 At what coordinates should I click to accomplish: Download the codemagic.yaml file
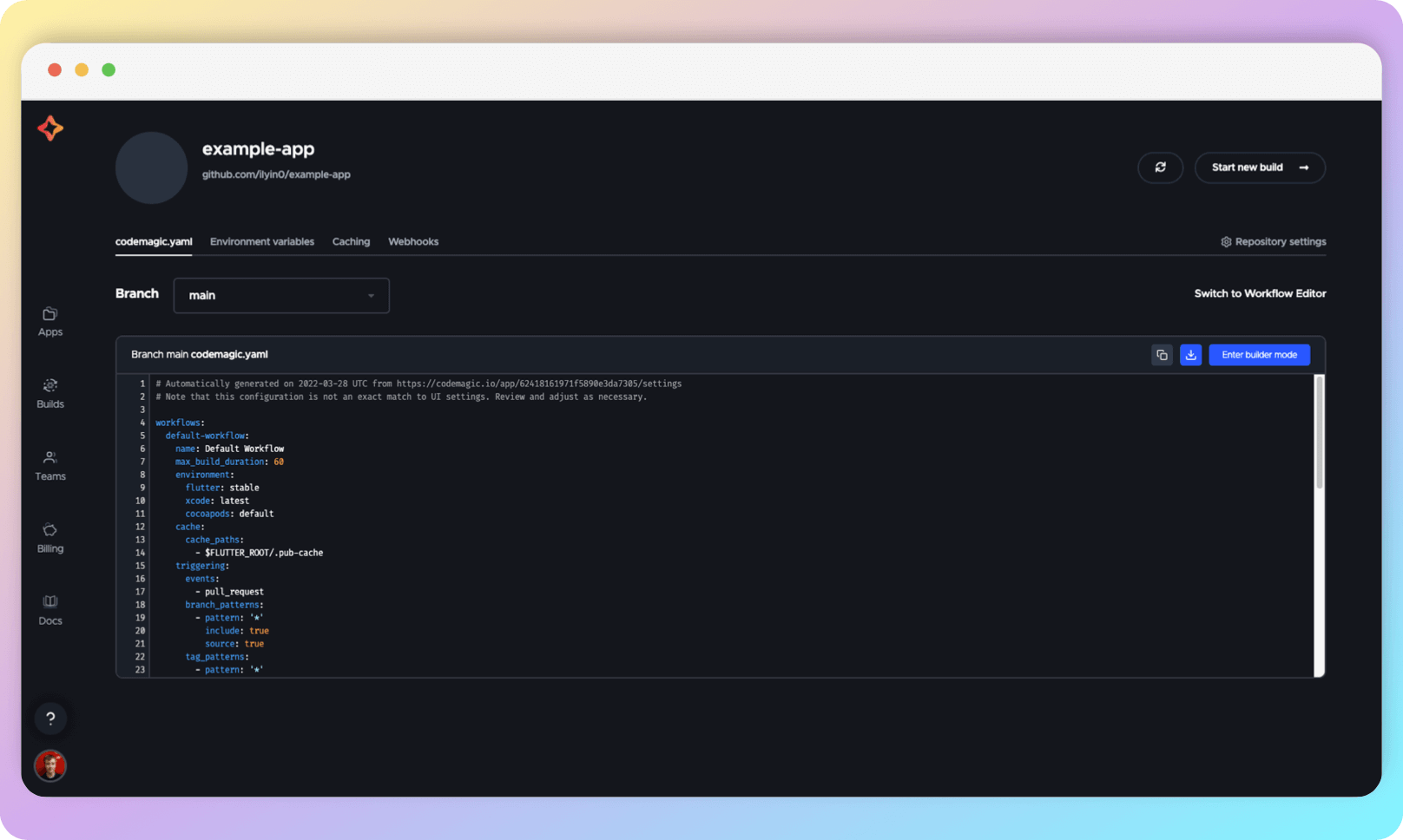click(1190, 354)
